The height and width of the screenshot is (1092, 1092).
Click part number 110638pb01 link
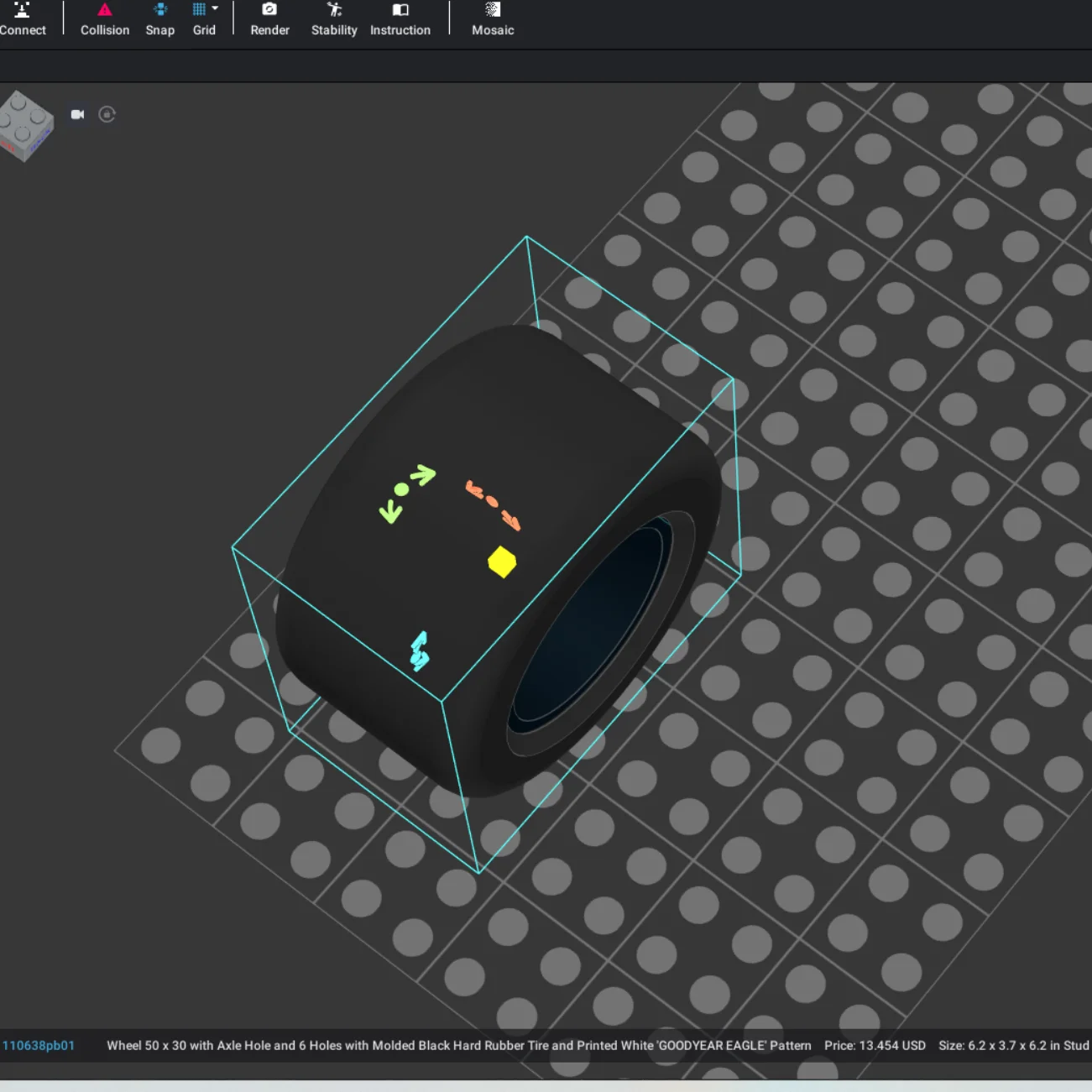pos(39,1045)
